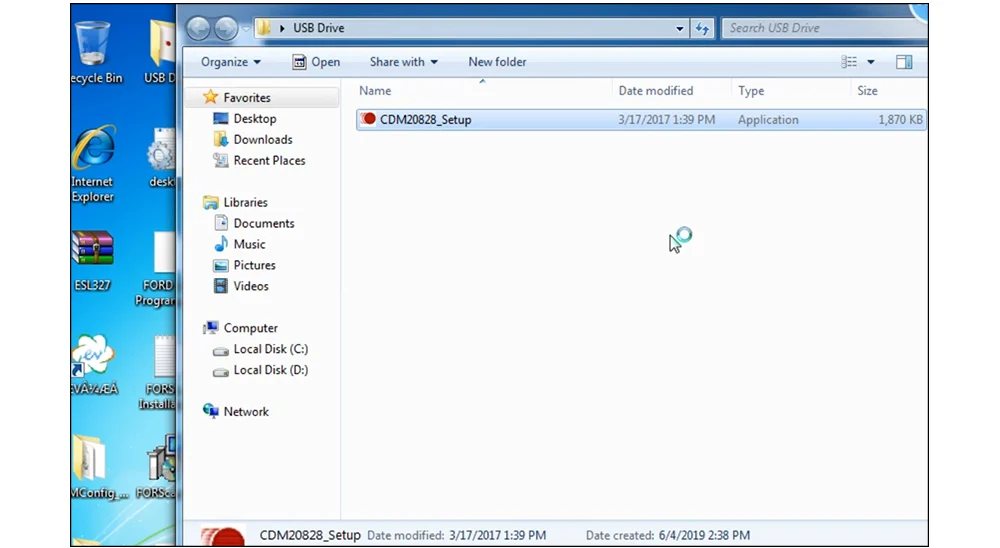Click the Computer monitor icon

click(210, 328)
